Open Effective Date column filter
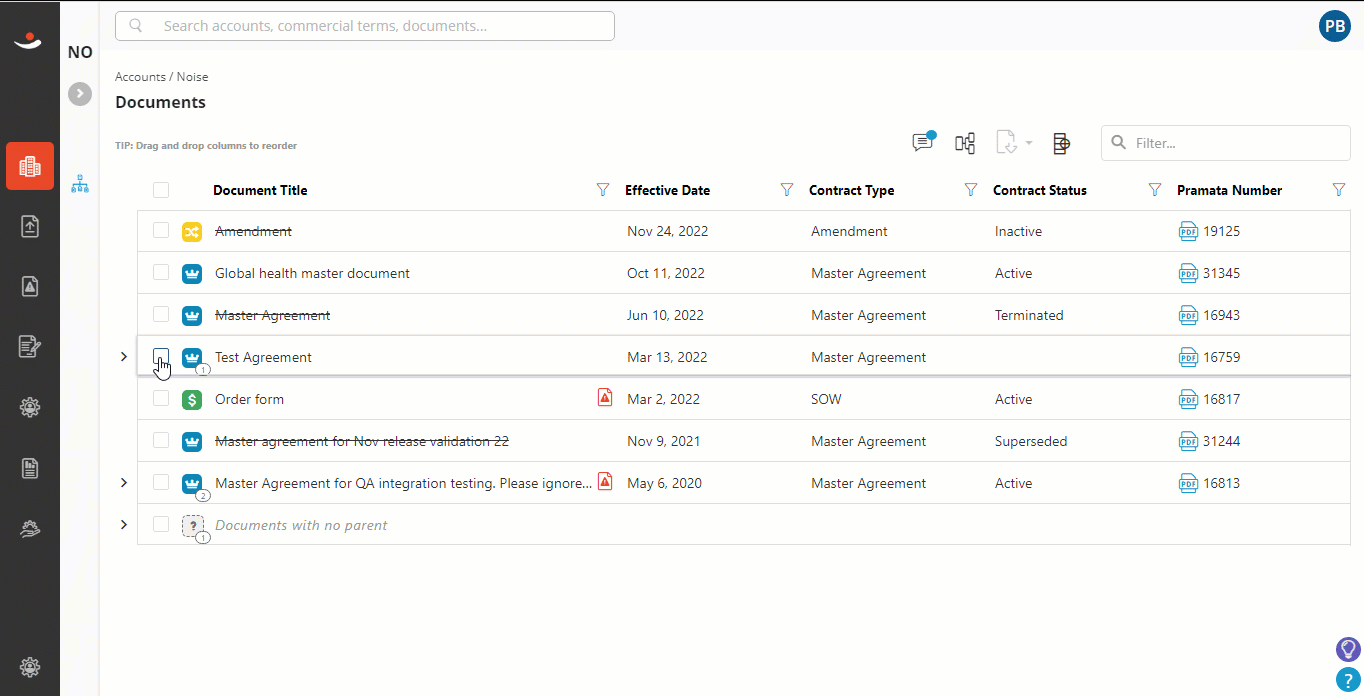Screen dimensions: 1364x696 coord(787,190)
